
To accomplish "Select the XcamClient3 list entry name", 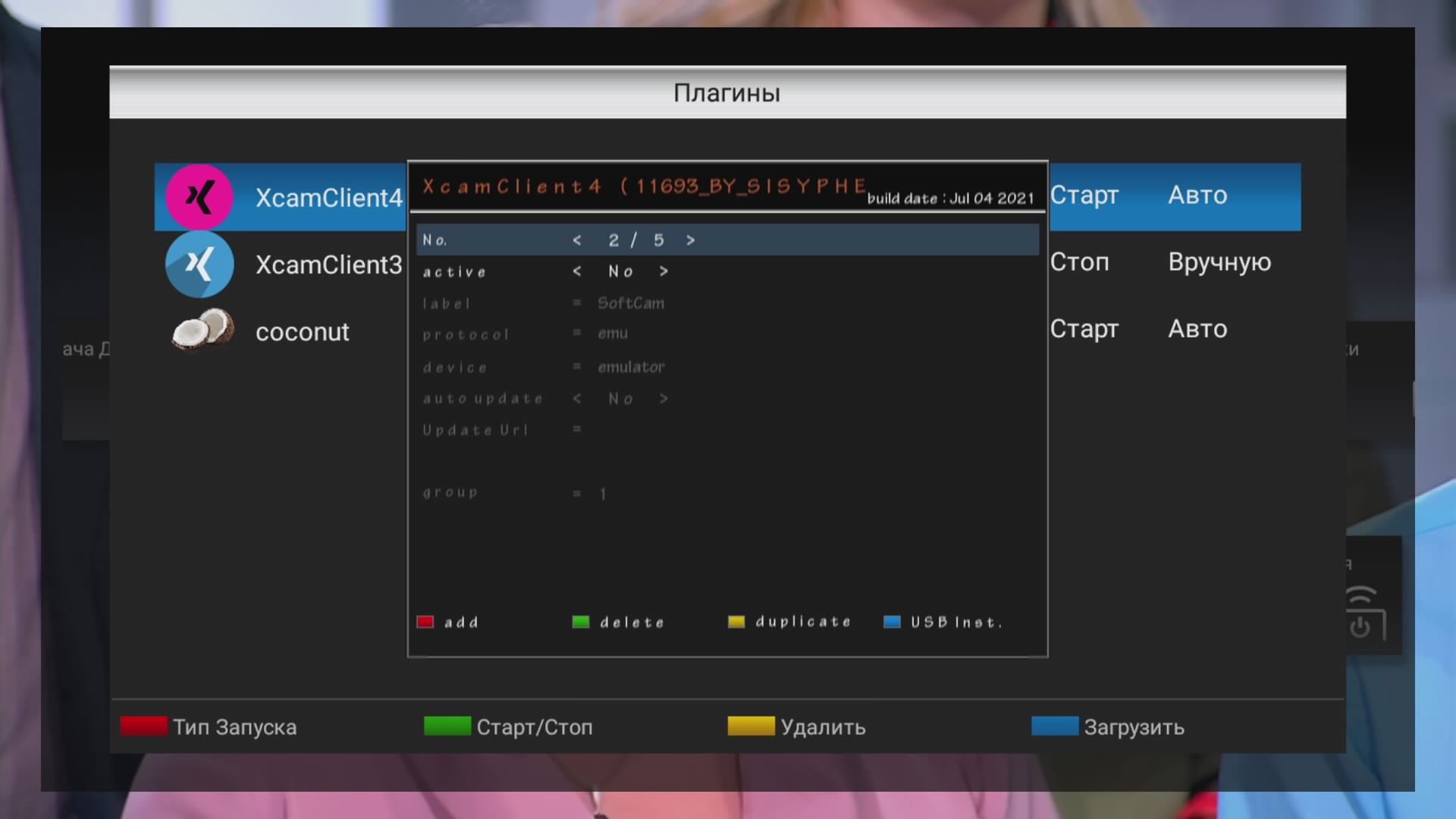I will coord(328,265).
